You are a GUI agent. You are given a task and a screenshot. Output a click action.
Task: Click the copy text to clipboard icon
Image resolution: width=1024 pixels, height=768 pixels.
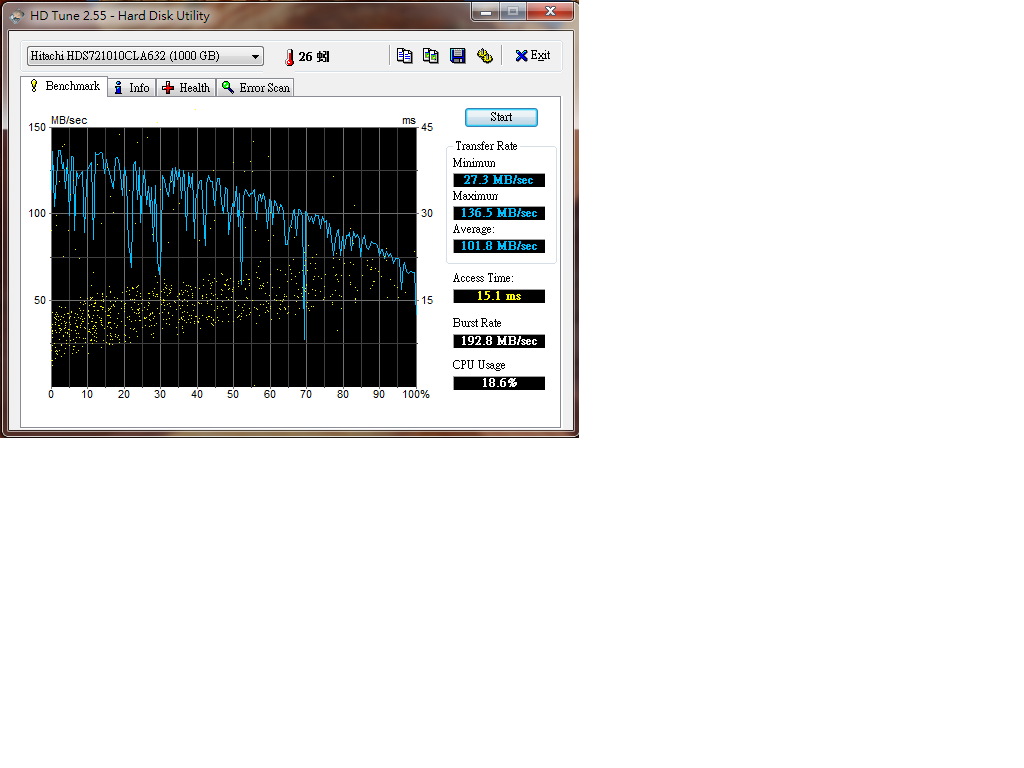click(x=404, y=56)
